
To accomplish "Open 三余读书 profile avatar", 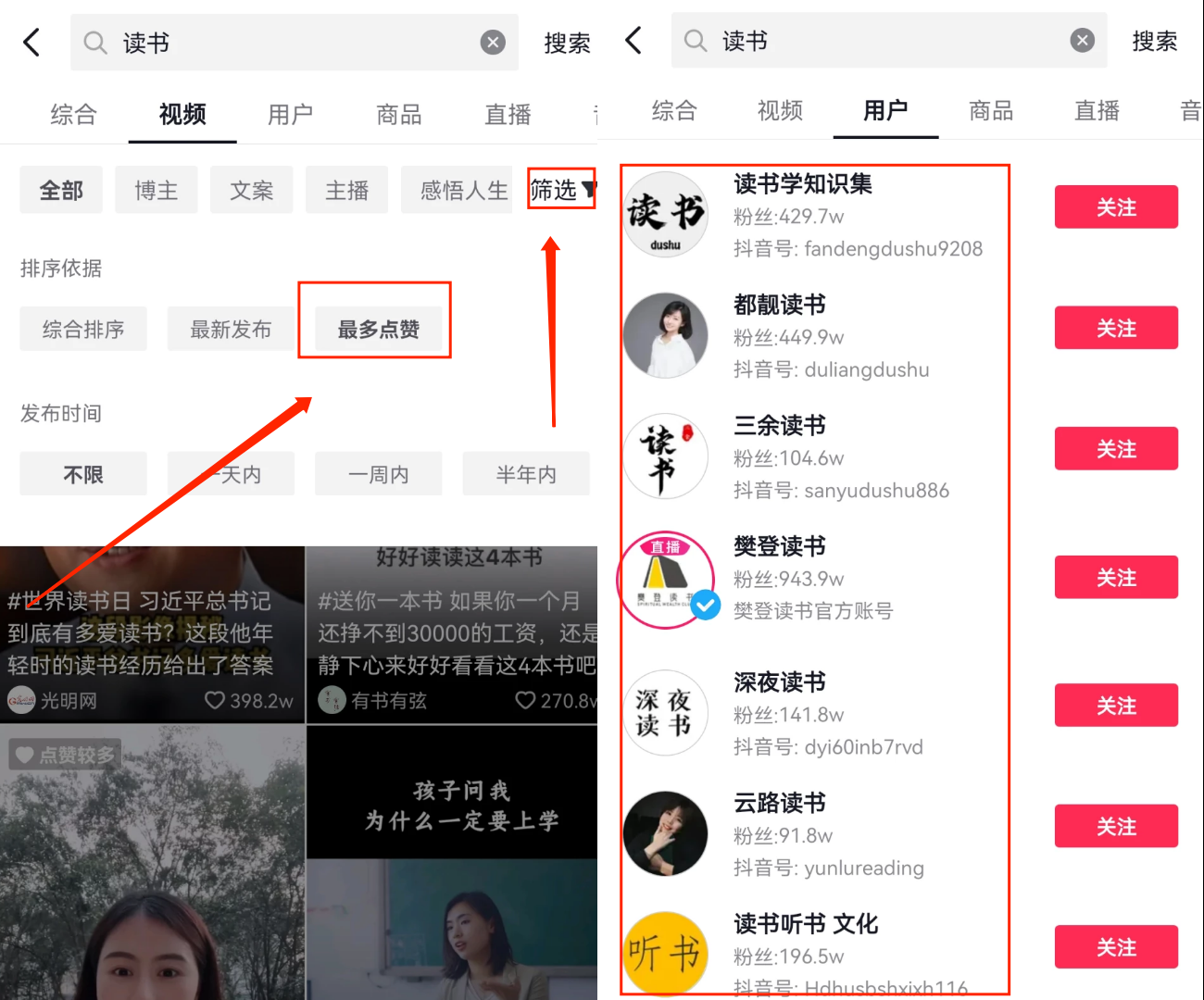I will (665, 456).
